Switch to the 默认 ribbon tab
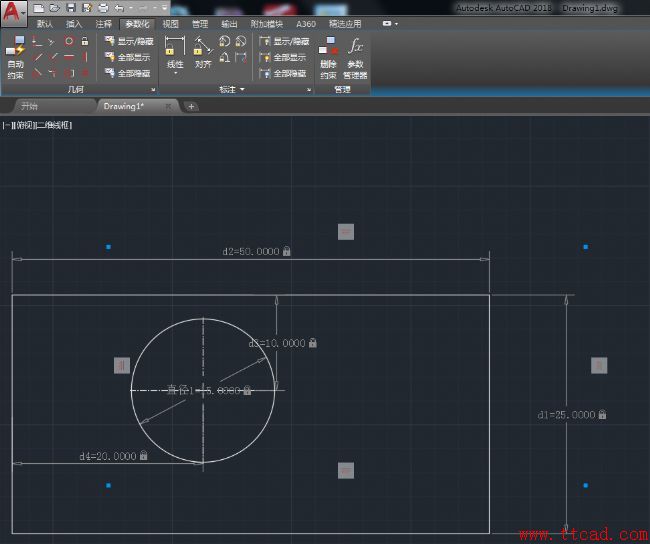This screenshot has width=650, height=544. [x=45, y=24]
